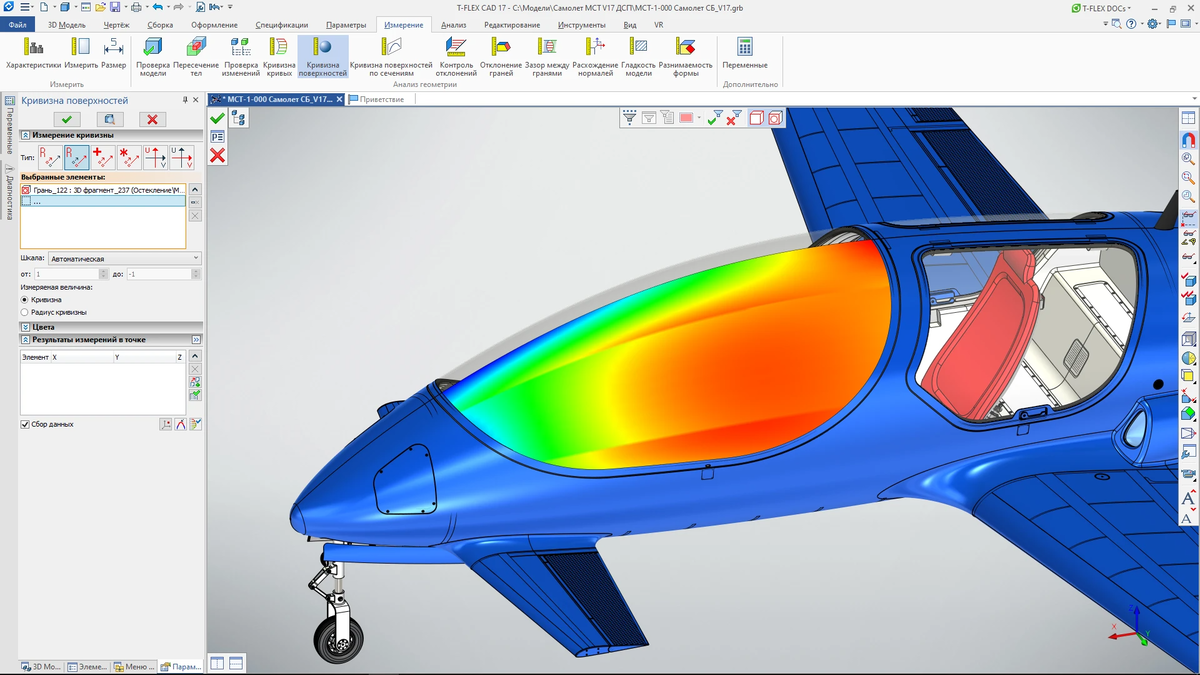
Task: Click the X column header in results table
Action: 82,357
